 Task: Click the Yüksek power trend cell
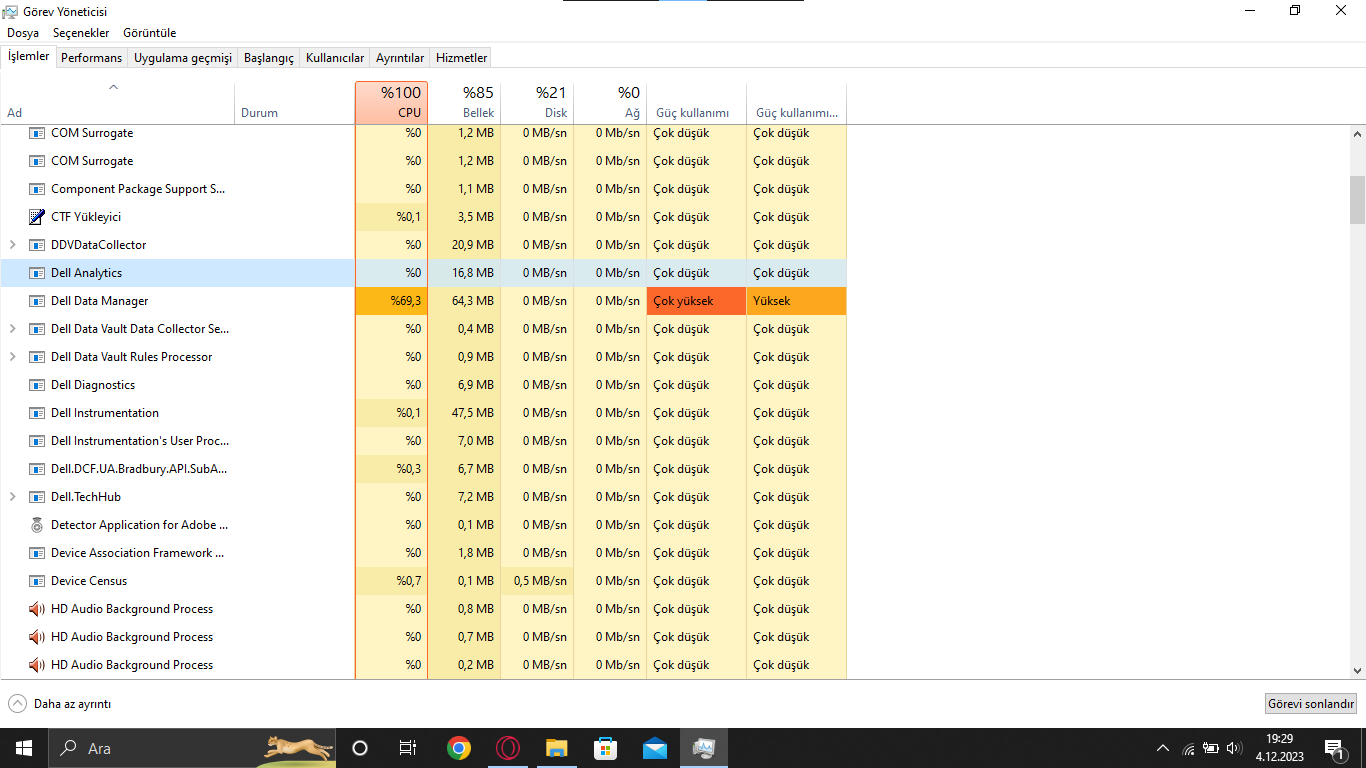[796, 301]
